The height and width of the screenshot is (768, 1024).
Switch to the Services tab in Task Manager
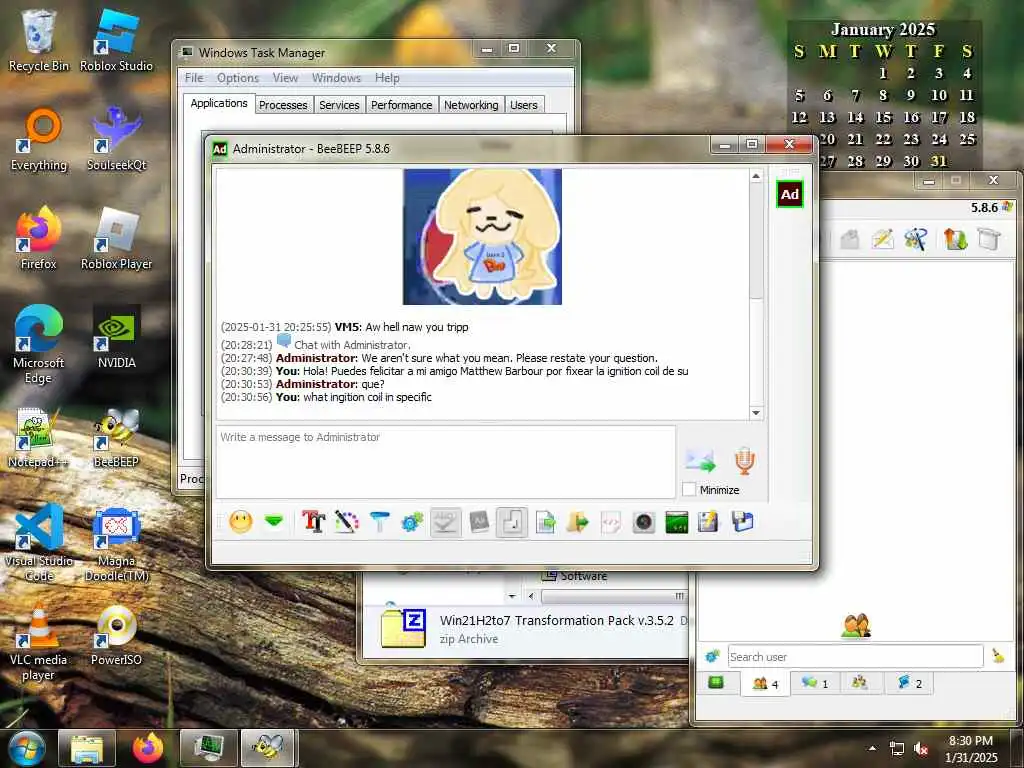coord(339,105)
